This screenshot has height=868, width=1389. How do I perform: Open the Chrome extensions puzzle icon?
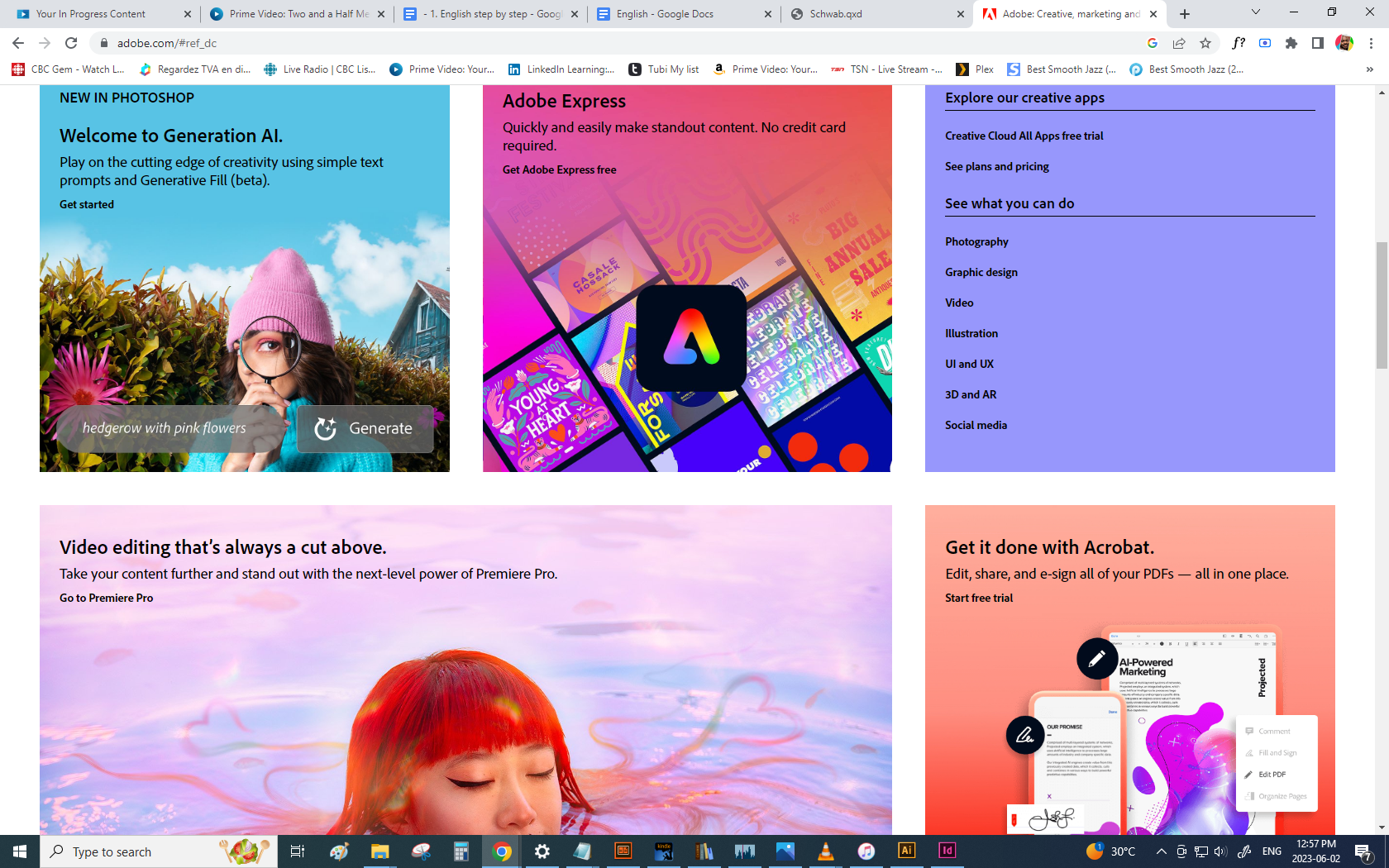(1291, 43)
